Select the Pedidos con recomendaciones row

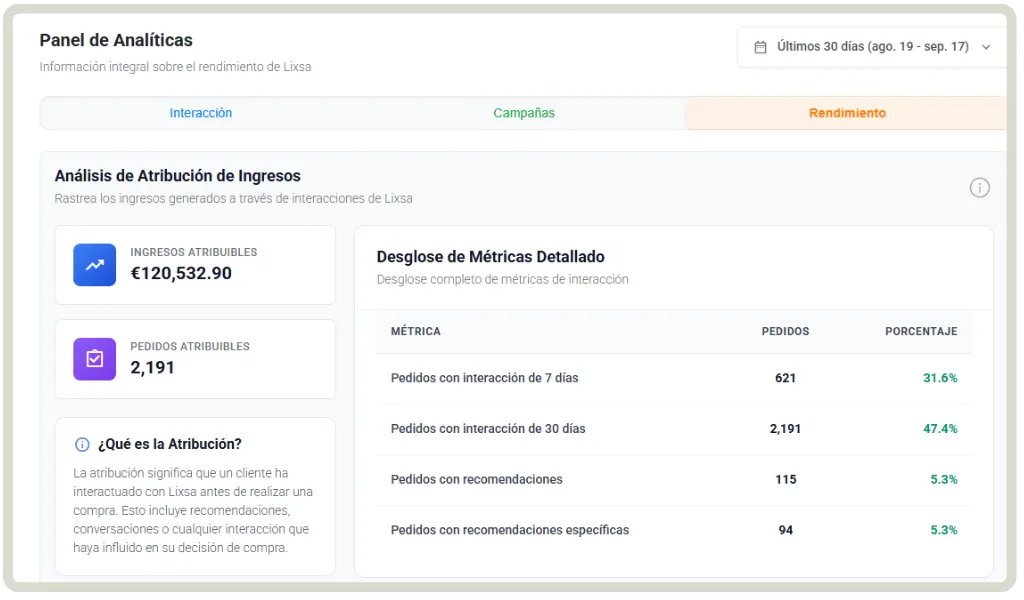click(476, 480)
